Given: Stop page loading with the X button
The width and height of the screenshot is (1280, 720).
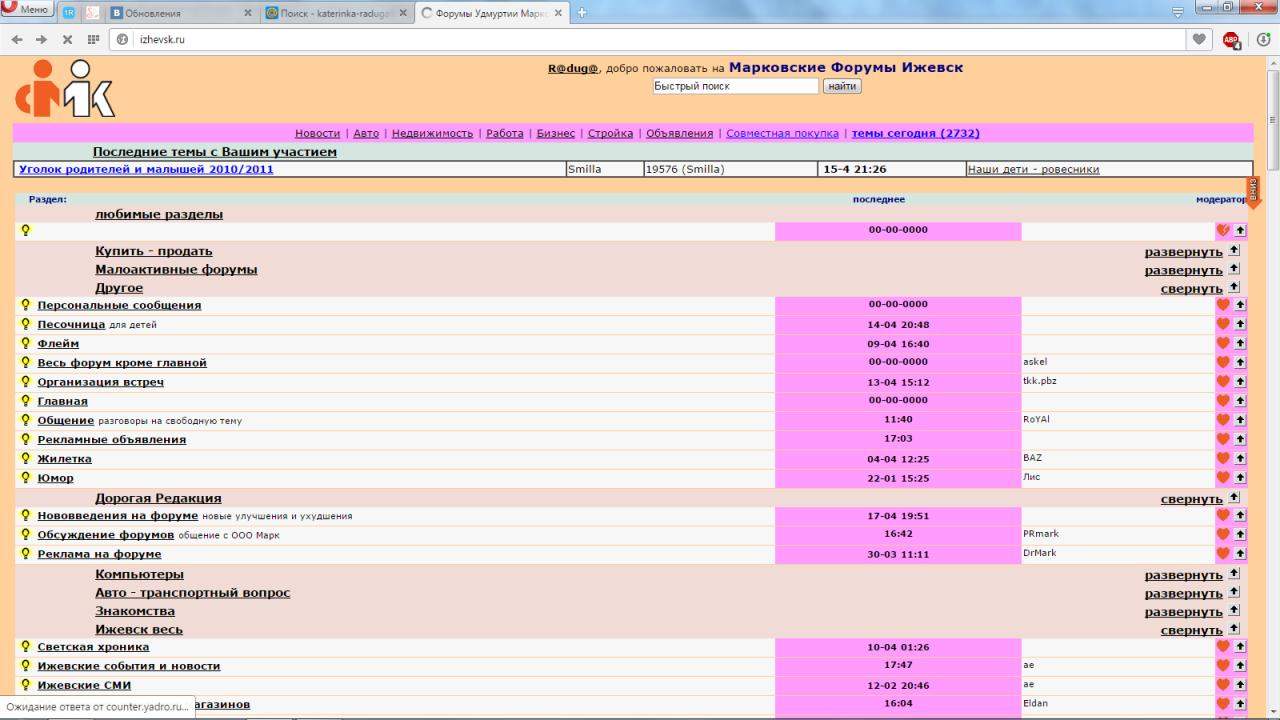Looking at the screenshot, I should click(67, 40).
